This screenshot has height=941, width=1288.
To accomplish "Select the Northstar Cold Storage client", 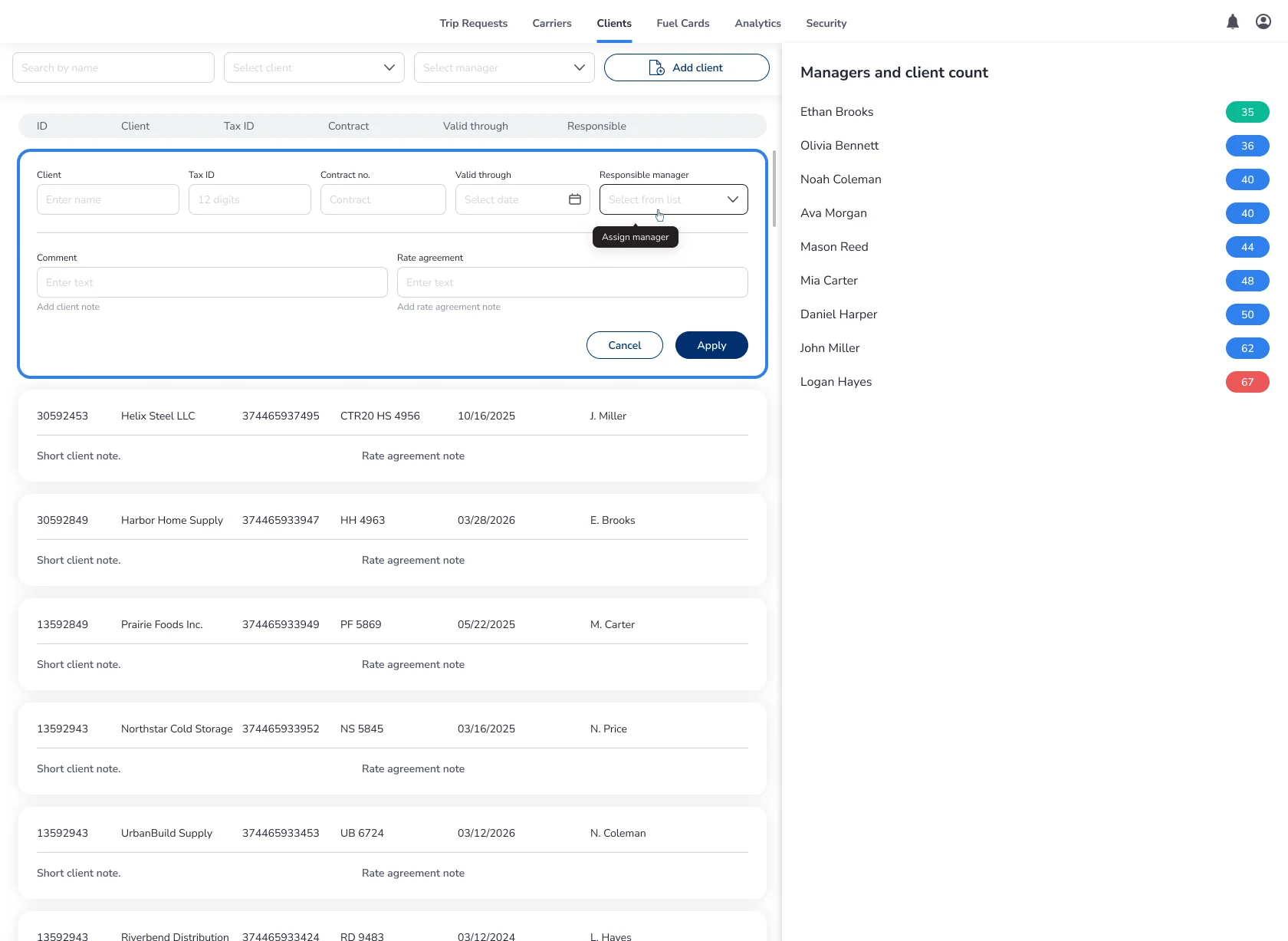I will coord(177,729).
